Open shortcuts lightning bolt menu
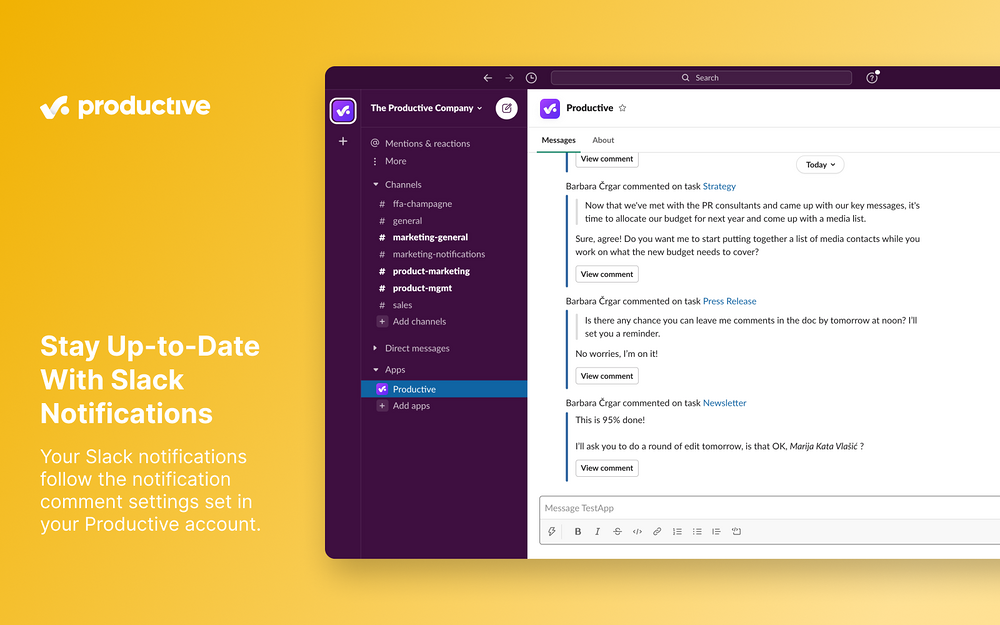This screenshot has width=1000, height=625. pyautogui.click(x=552, y=531)
